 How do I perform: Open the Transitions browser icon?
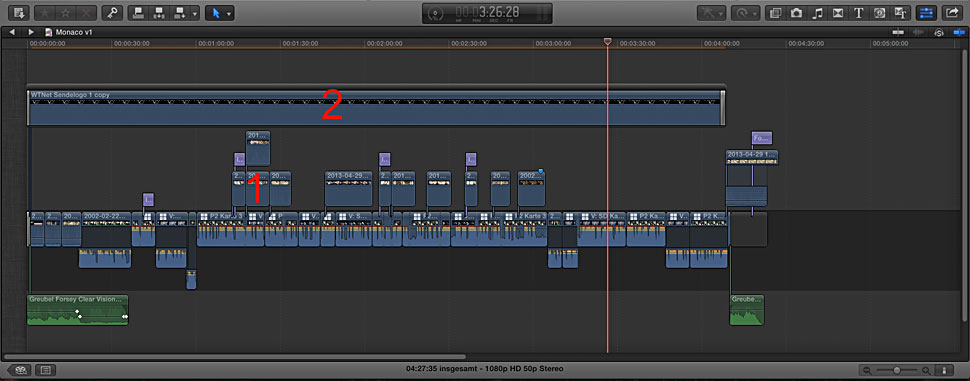[838, 12]
